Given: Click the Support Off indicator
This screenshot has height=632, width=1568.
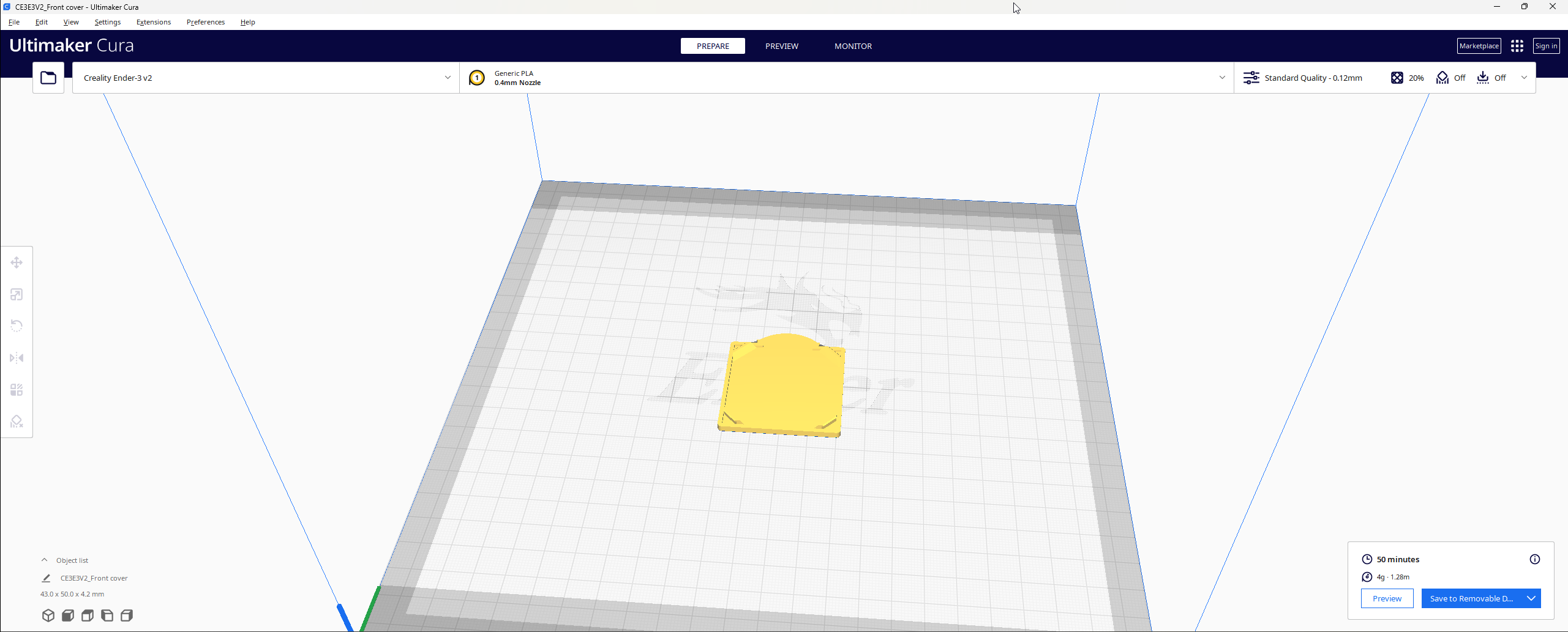Looking at the screenshot, I should (1451, 78).
